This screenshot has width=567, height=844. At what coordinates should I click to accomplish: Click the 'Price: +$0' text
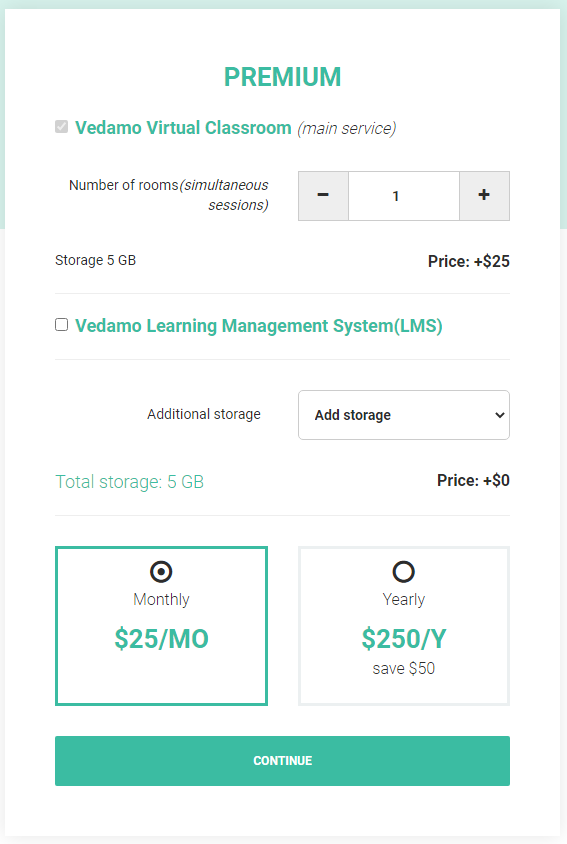(473, 480)
